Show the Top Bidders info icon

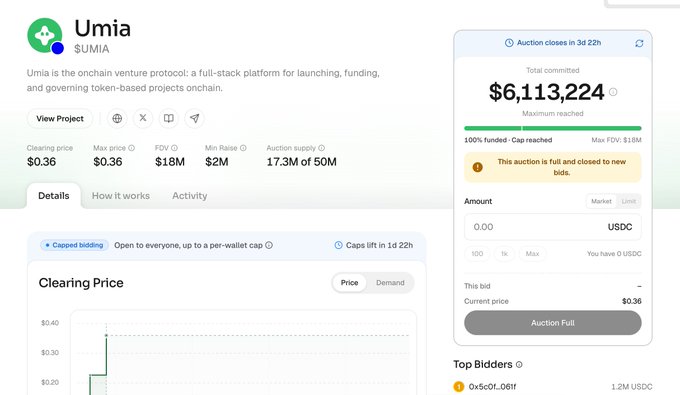[x=519, y=365]
